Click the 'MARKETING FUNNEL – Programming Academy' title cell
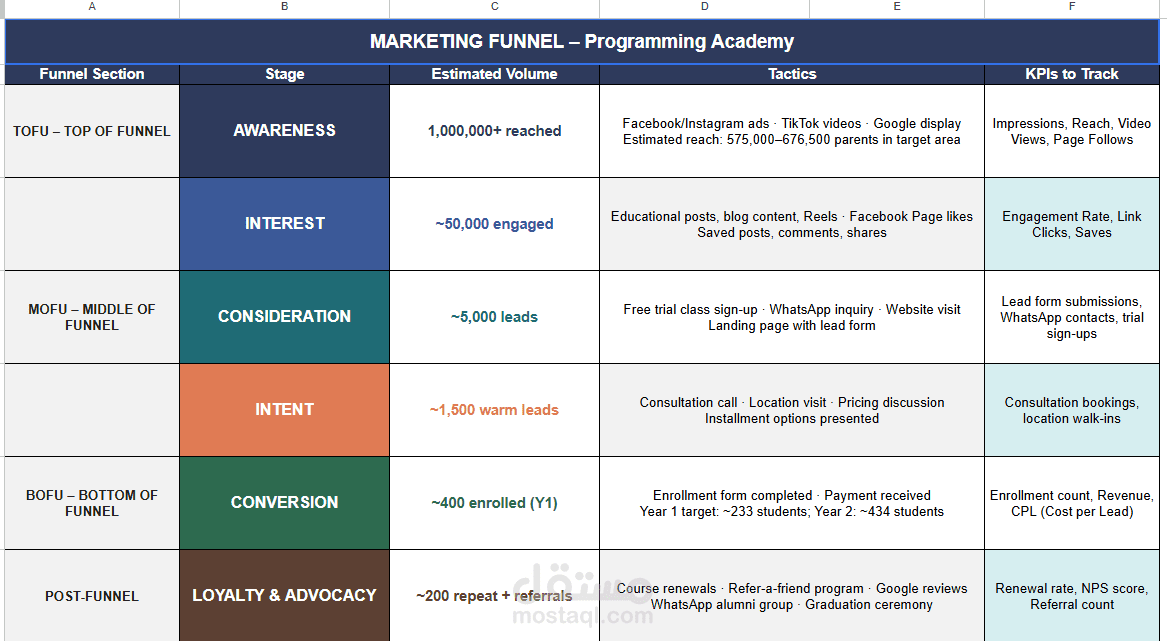The width and height of the screenshot is (1167, 641). coord(582,42)
